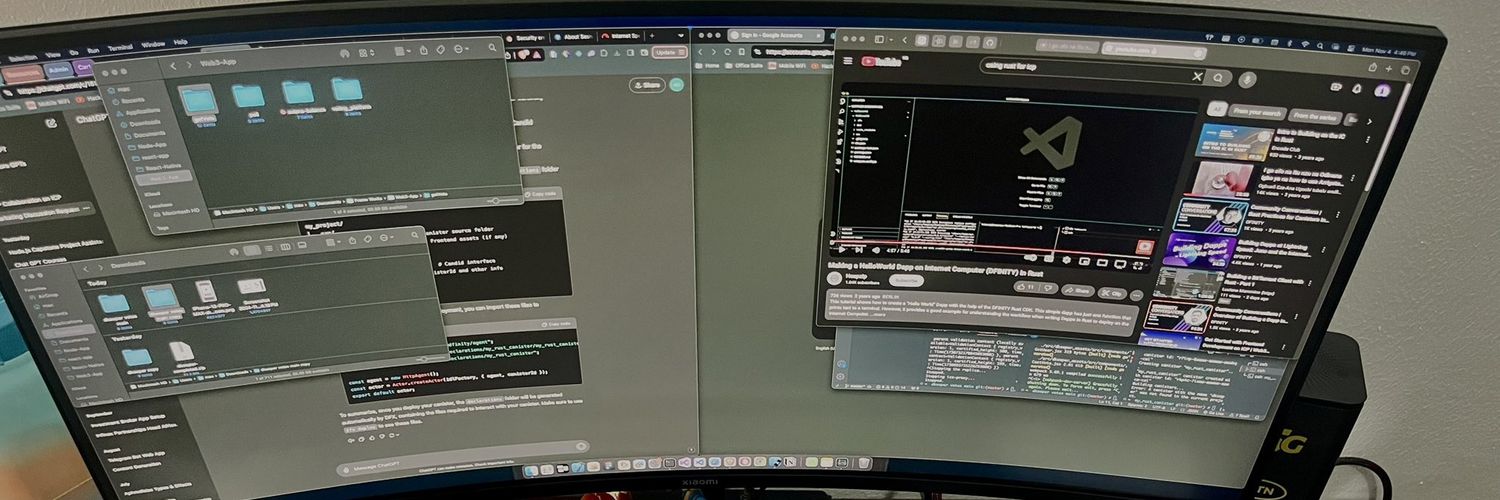Click the YouTube voice search microphone
The image size is (1500, 500).
pos(1247,80)
